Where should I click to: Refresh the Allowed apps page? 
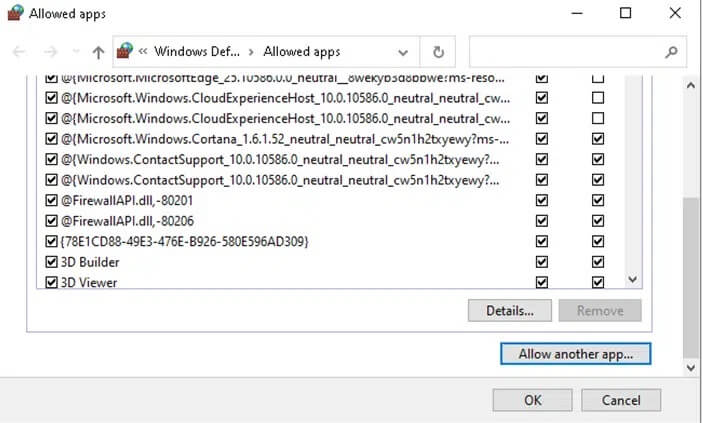pyautogui.click(x=438, y=52)
